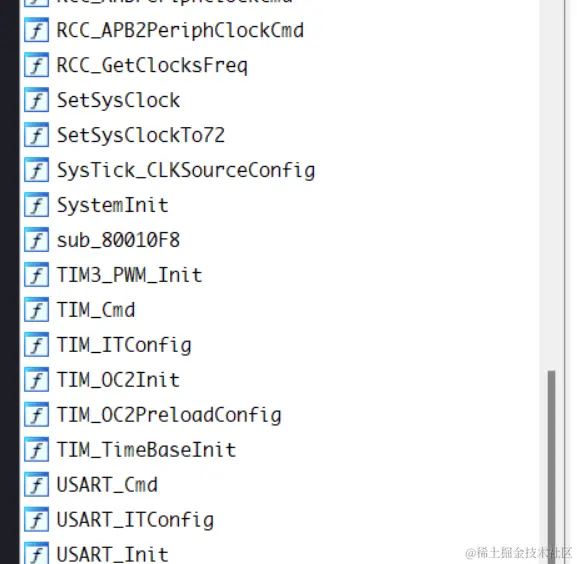577x564 pixels.
Task: Select the RCC_APB2PeriphClockCmd entry
Action: click(x=180, y=30)
